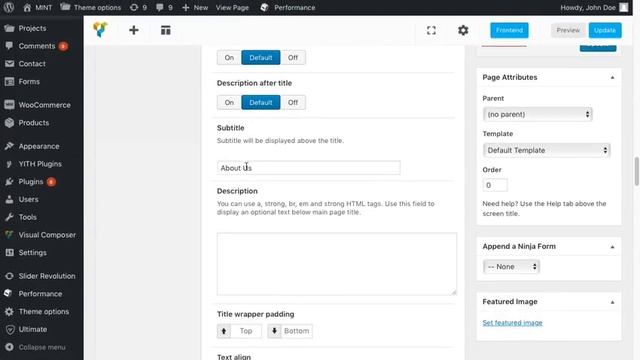
Task: Collapse the Featured Image panel
Action: coord(612,302)
